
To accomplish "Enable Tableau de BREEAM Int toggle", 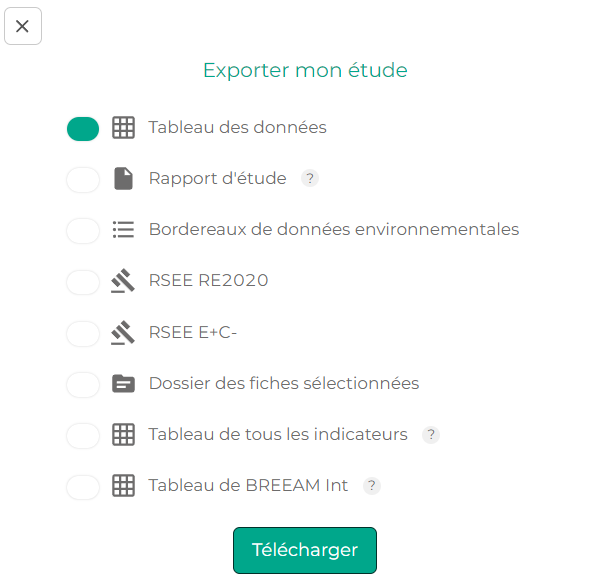I will [83, 487].
